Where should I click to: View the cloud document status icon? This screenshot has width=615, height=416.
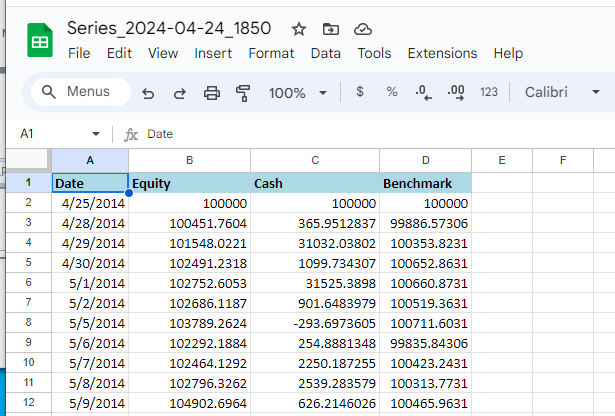[363, 28]
